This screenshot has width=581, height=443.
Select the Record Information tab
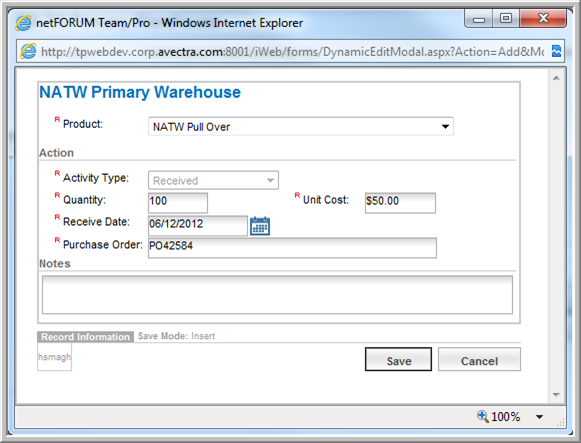(x=85, y=337)
